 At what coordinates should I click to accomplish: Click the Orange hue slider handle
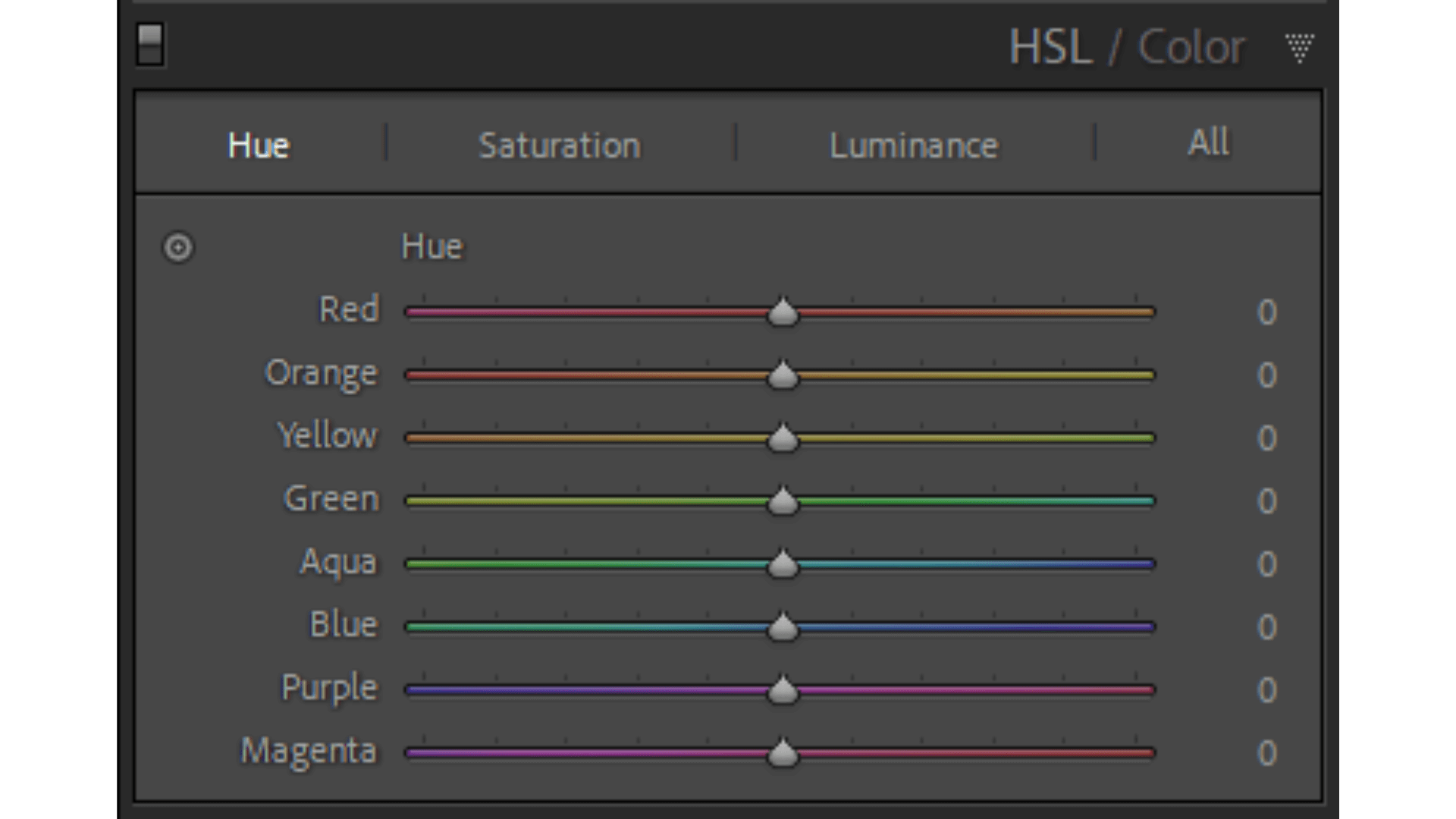783,375
